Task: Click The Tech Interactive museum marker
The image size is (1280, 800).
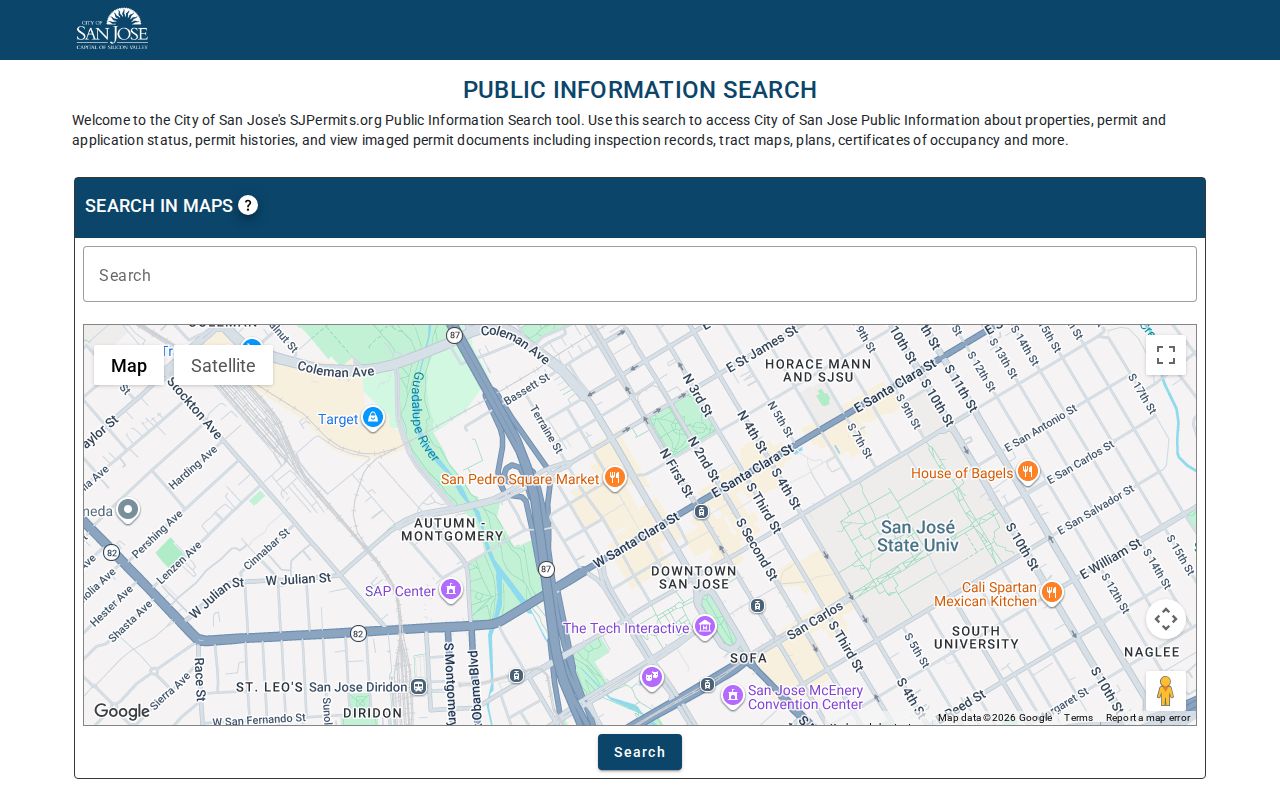Action: coord(705,627)
